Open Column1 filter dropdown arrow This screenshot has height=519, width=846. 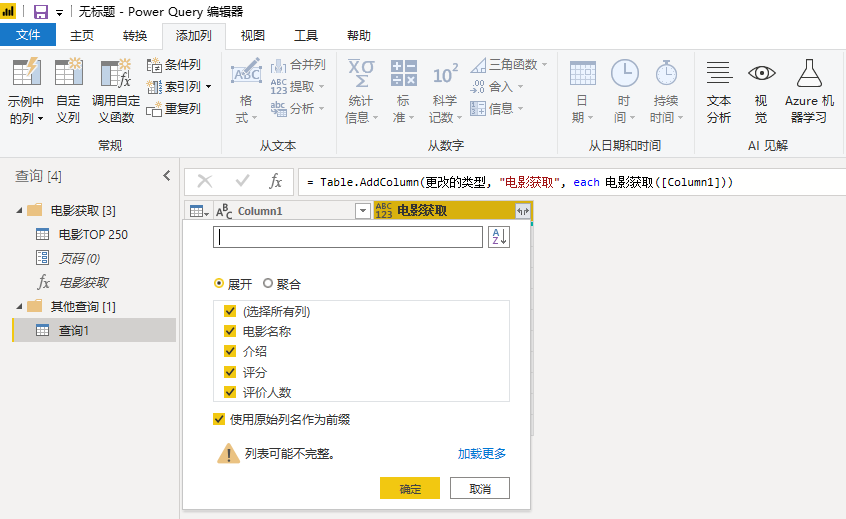pos(363,211)
